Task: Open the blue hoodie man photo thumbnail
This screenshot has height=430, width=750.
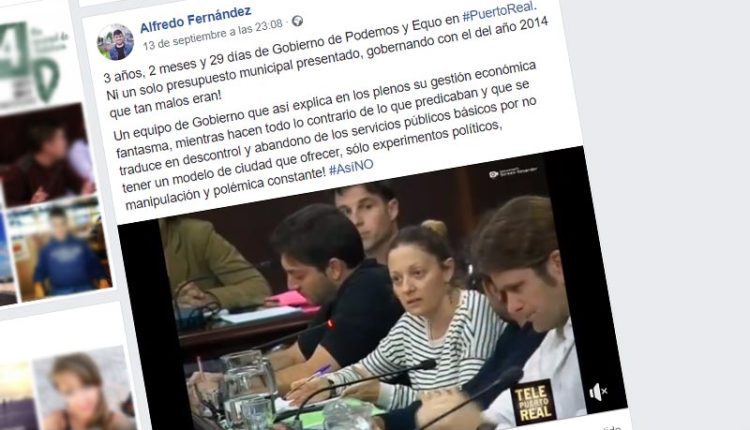Action: point(60,249)
